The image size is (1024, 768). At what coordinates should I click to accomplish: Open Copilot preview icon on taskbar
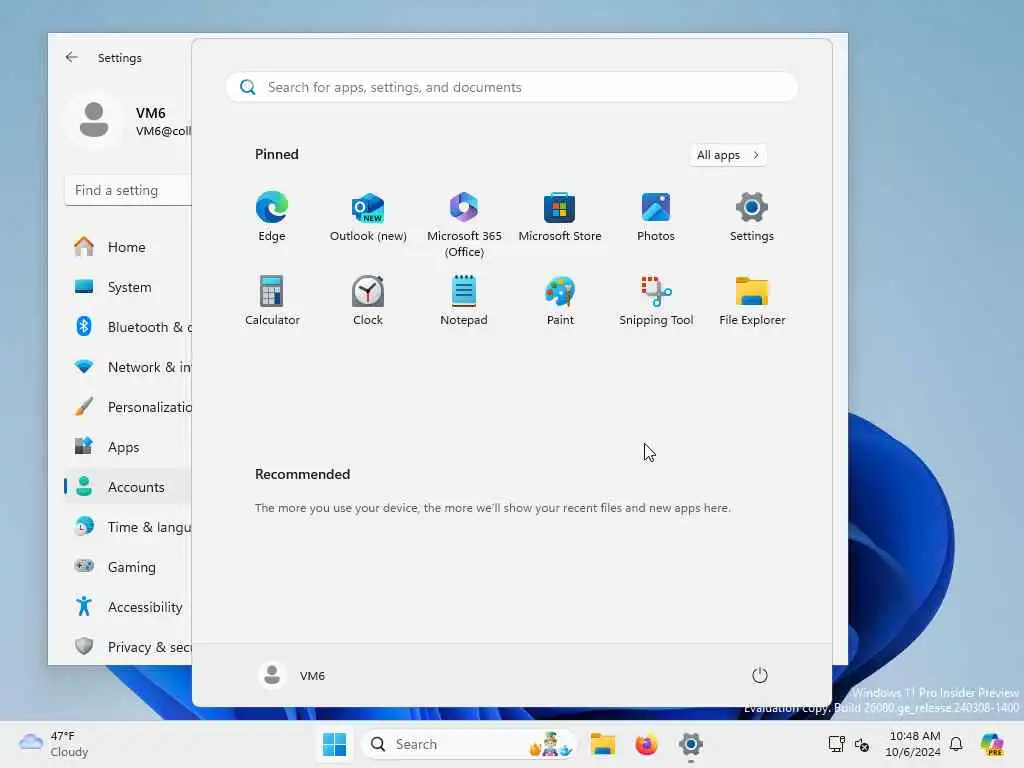992,744
